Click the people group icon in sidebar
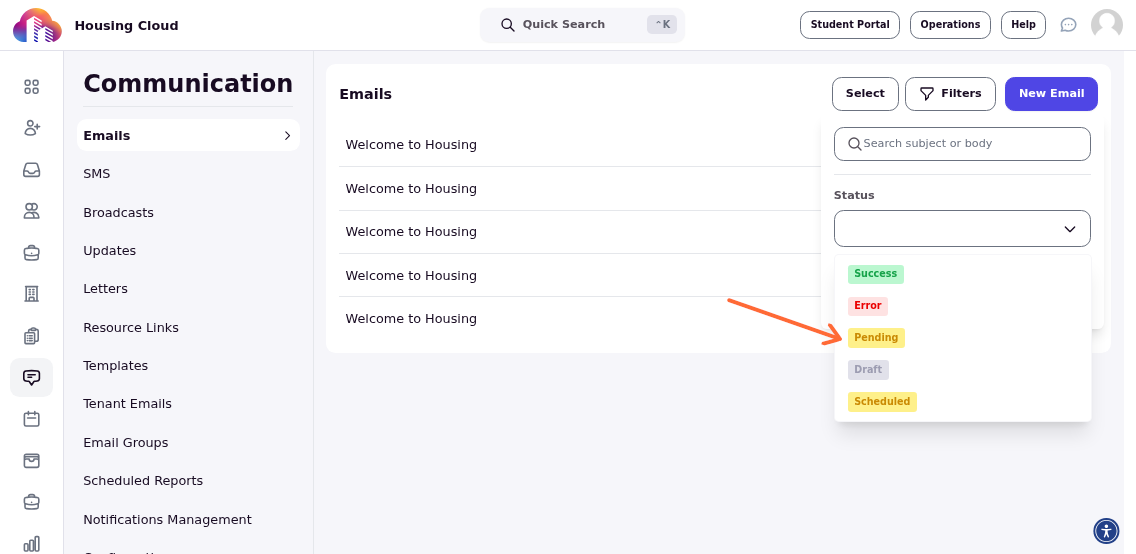Screen dimensions: 1136x554 tap(31, 211)
